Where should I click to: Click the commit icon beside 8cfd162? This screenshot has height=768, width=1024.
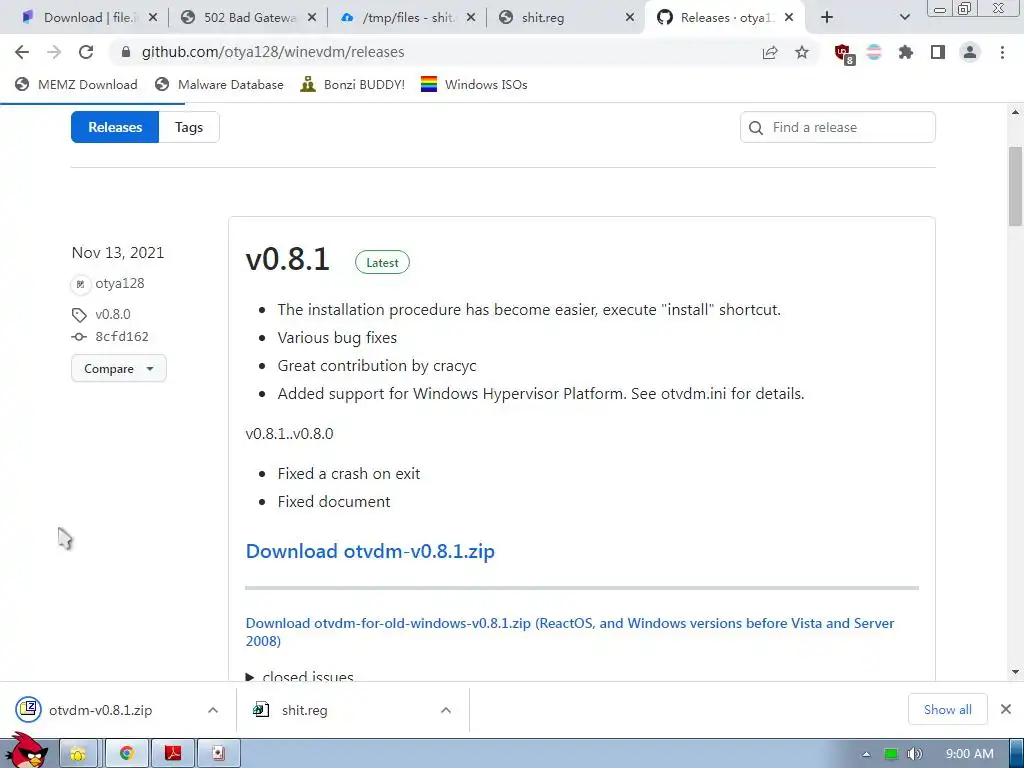(79, 337)
